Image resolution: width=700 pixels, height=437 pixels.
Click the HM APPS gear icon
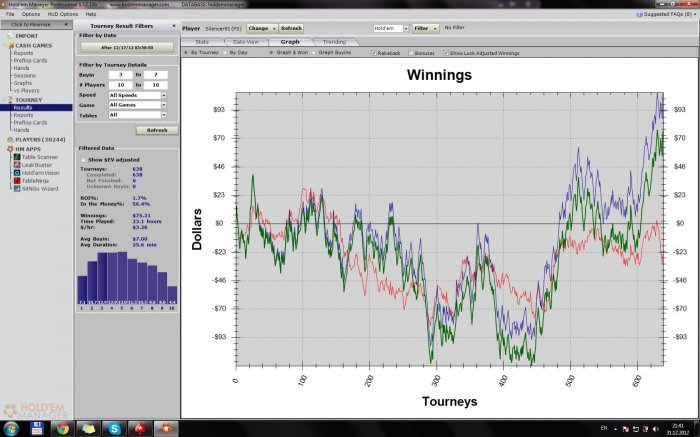(x=10, y=149)
